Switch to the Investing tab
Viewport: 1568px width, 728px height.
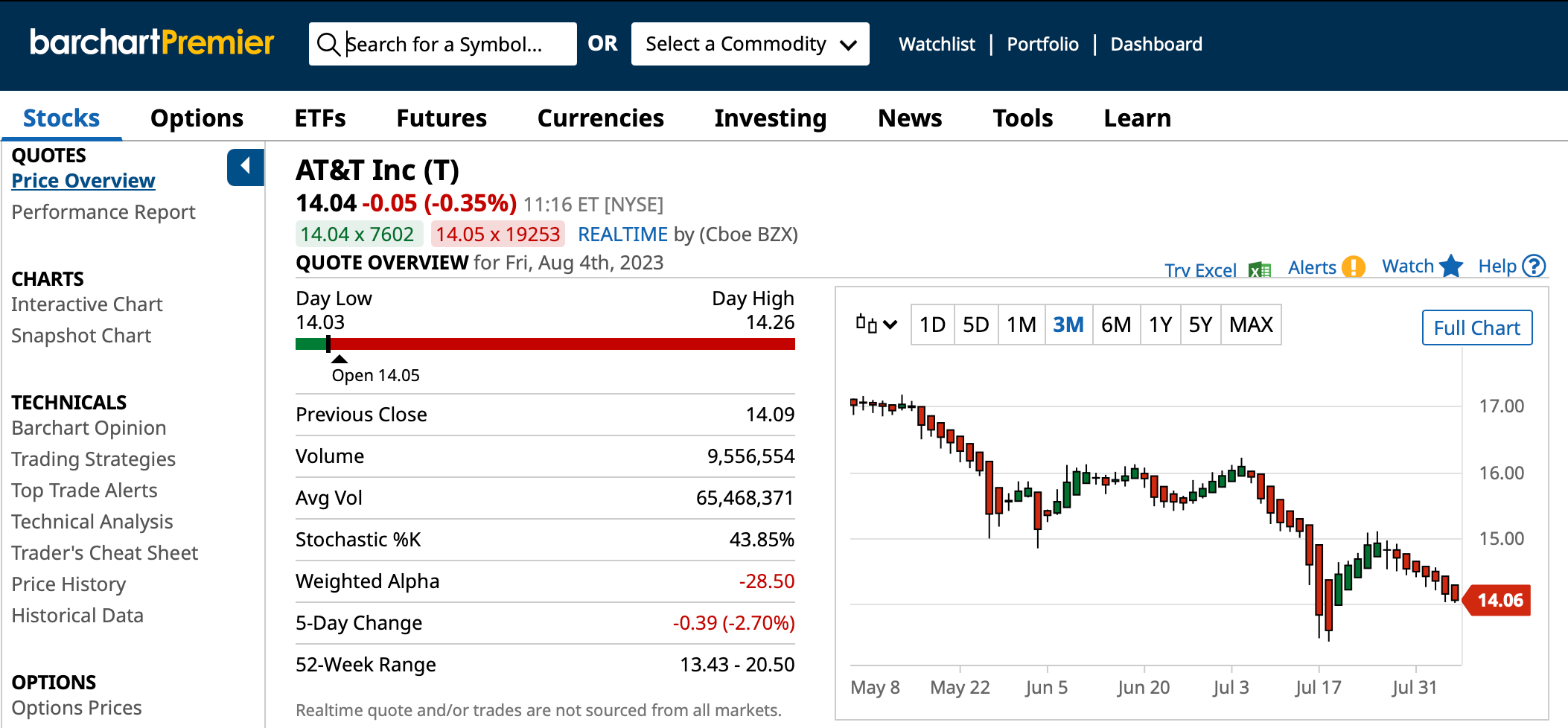[x=771, y=118]
